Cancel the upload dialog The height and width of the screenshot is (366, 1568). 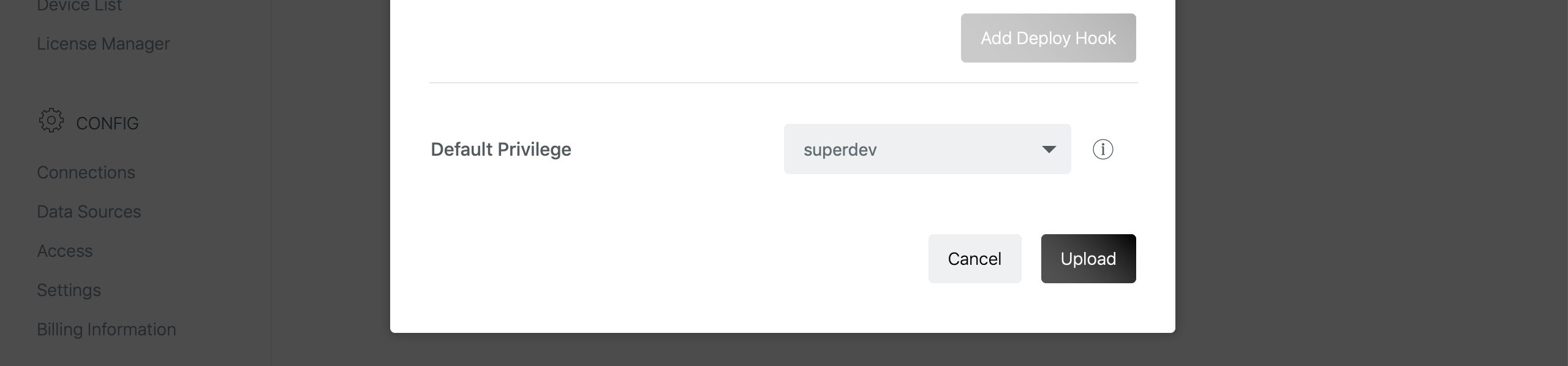tap(974, 259)
